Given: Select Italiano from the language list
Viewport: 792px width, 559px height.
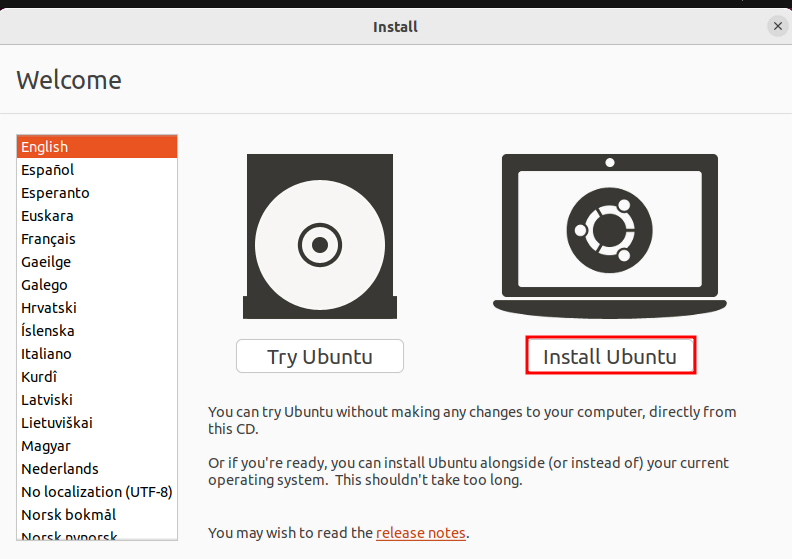Looking at the screenshot, I should pyautogui.click(x=46, y=354).
